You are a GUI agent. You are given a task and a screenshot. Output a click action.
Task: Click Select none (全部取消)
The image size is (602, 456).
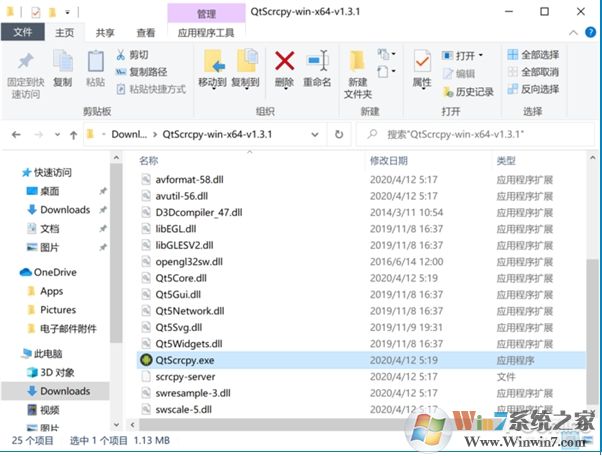533,72
